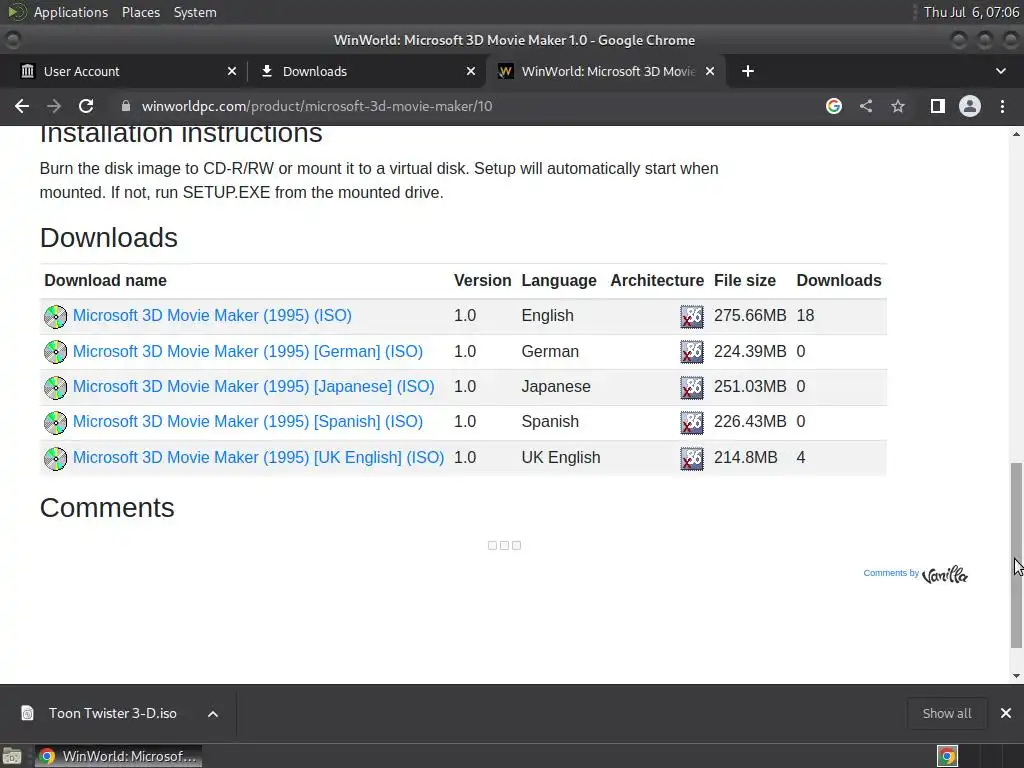Close the WinWorld tab
Screen dimensions: 1024x768
(710, 71)
